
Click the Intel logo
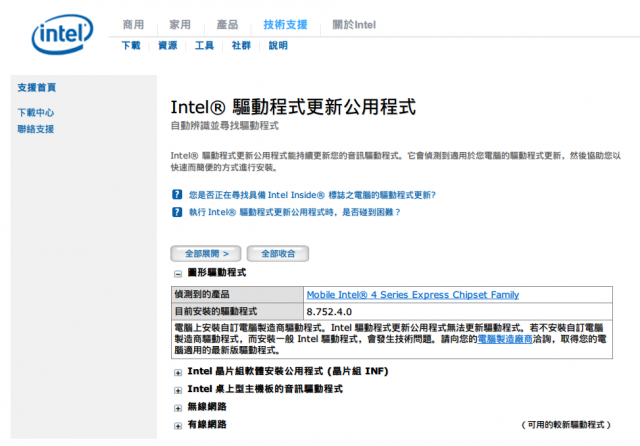pyautogui.click(x=62, y=34)
